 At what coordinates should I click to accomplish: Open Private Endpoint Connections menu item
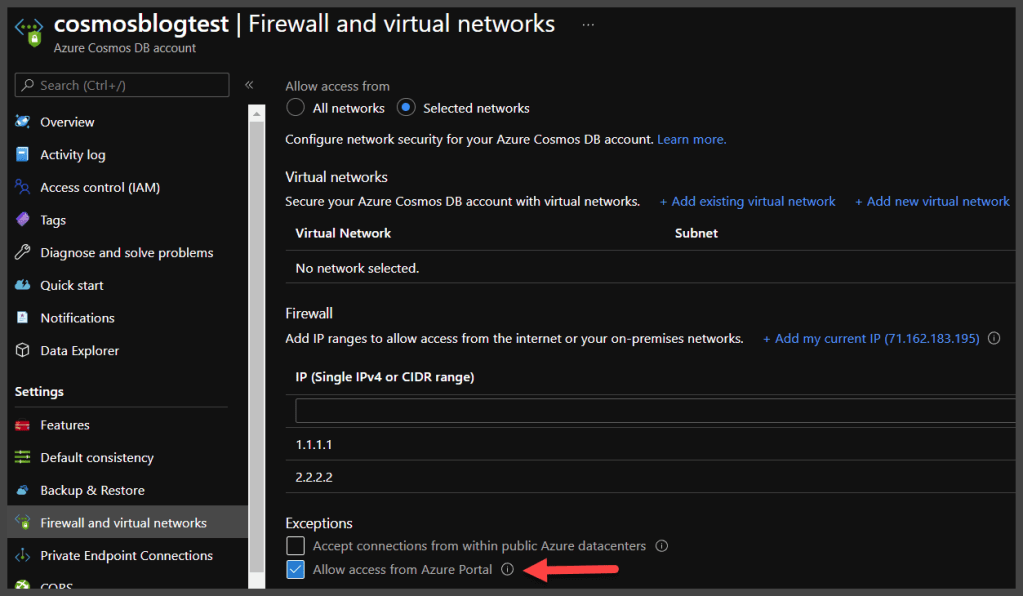[x=126, y=556]
